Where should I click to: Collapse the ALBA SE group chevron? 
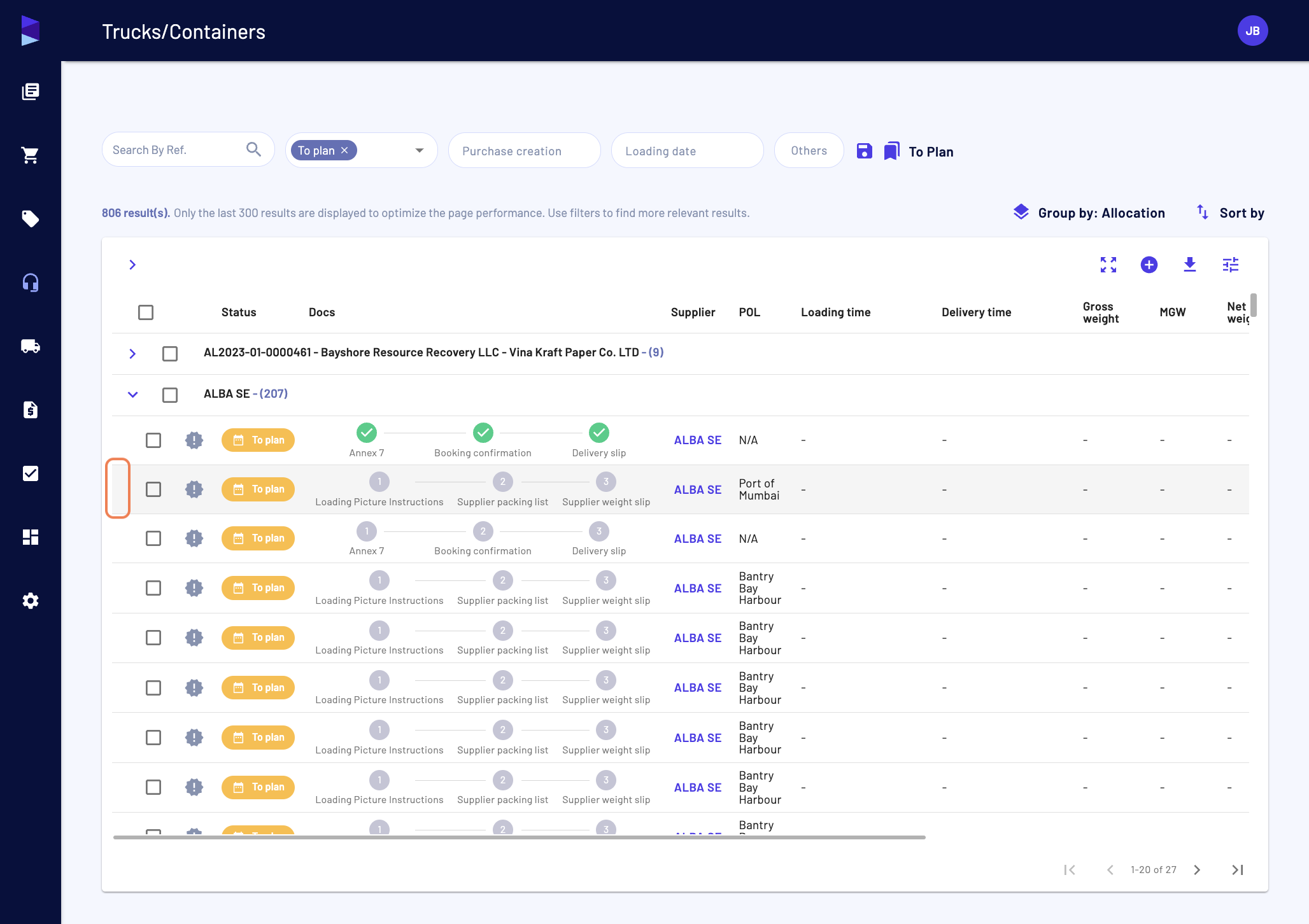(x=132, y=395)
